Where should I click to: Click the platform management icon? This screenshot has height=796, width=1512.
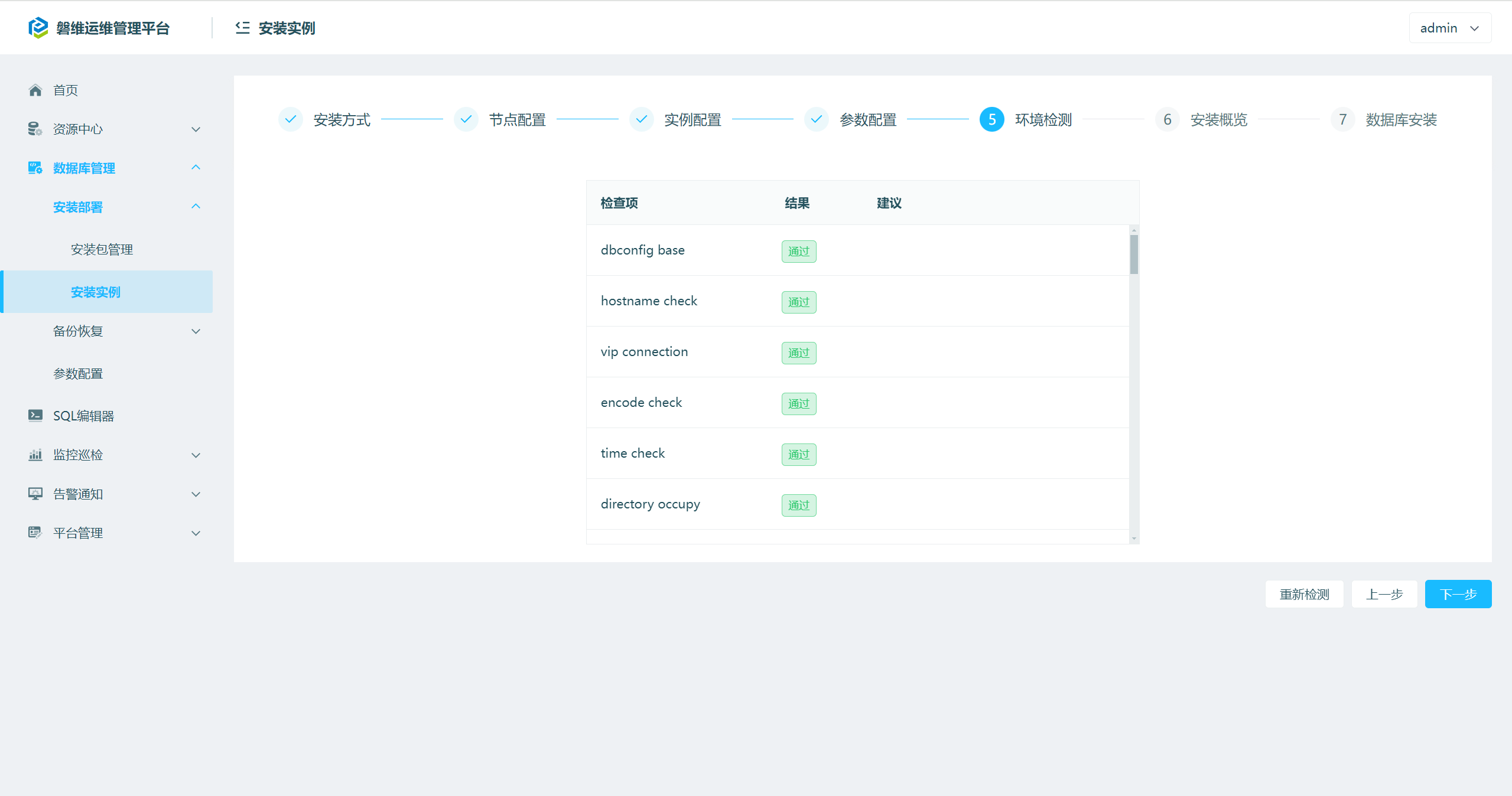click(35, 533)
